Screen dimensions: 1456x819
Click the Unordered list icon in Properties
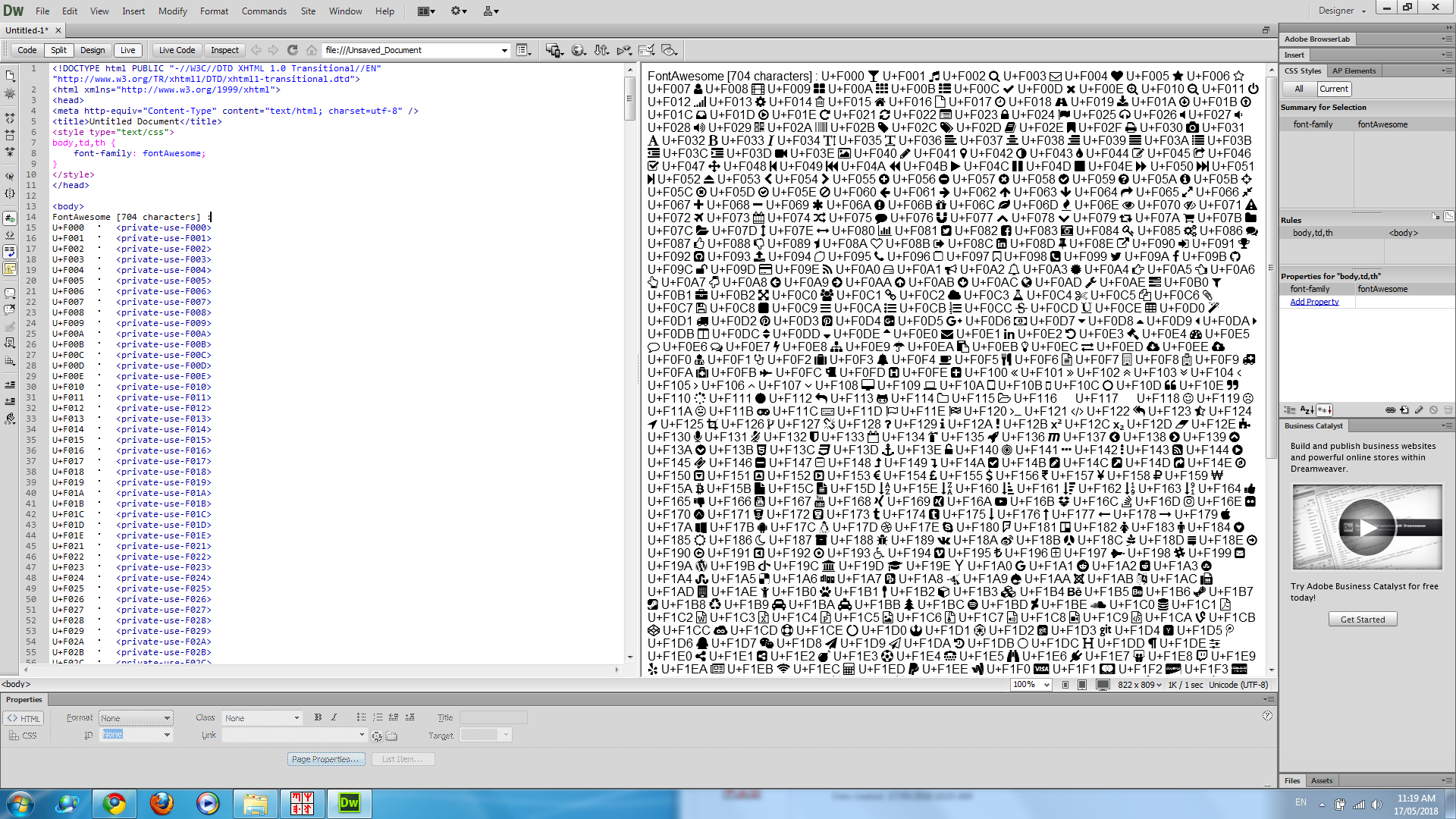click(361, 717)
